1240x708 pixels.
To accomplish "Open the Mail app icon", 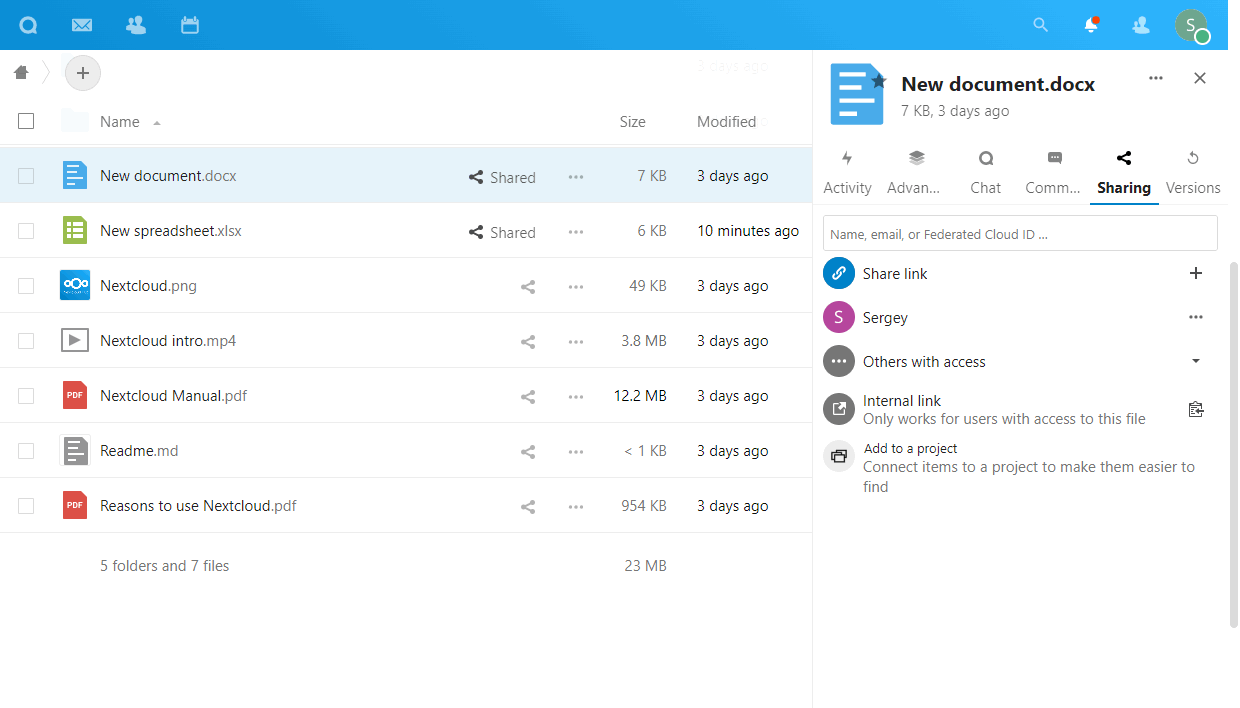I will pyautogui.click(x=82, y=25).
